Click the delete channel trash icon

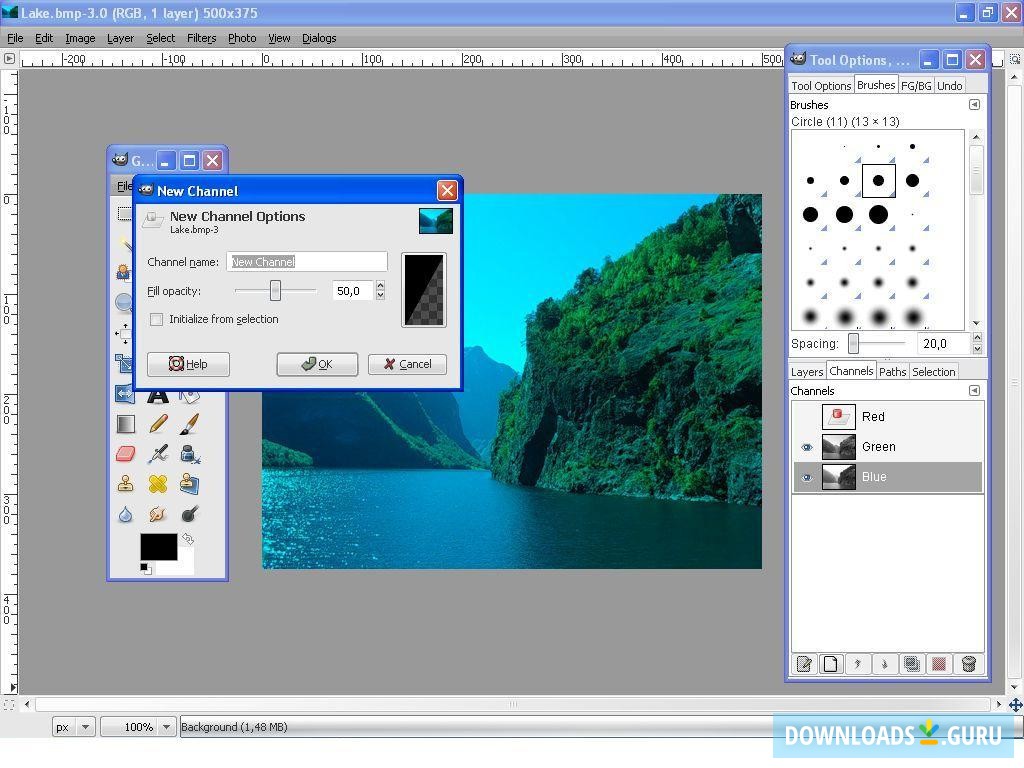[x=967, y=664]
